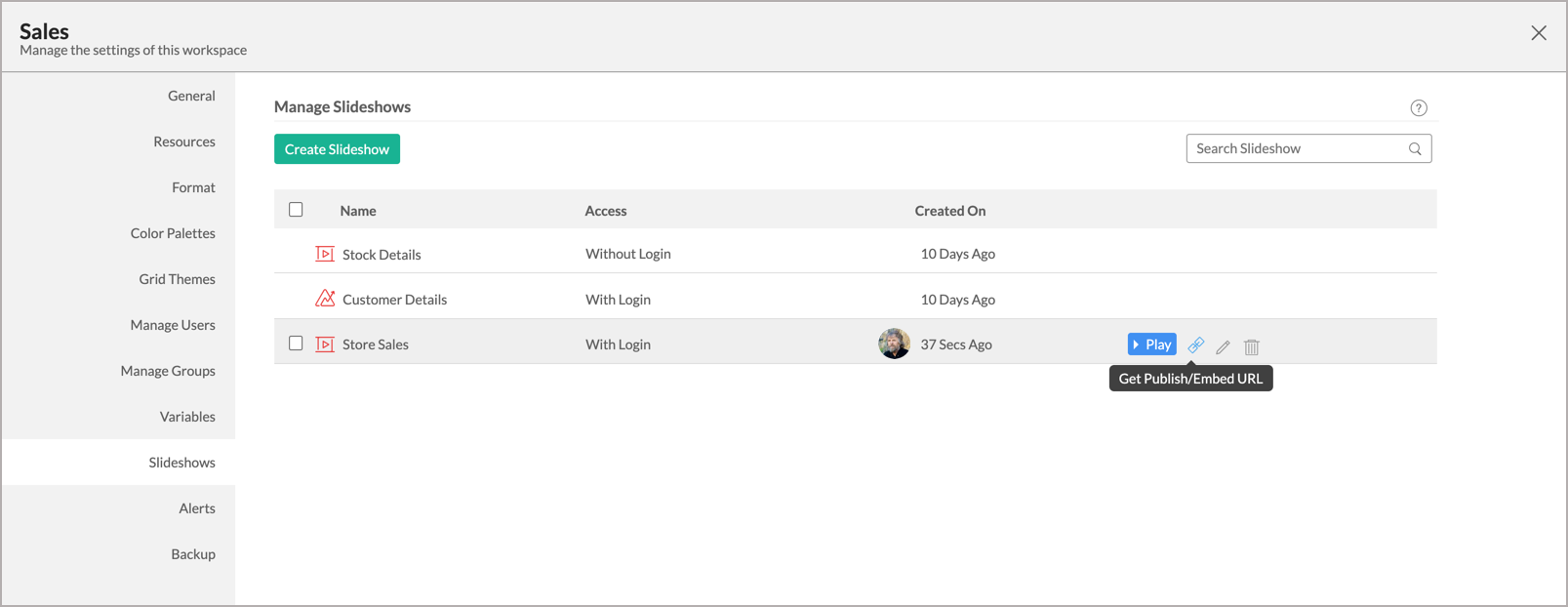Click 'Without Login' access for Stock Details
Image resolution: width=1568 pixels, height=607 pixels.
tap(628, 254)
